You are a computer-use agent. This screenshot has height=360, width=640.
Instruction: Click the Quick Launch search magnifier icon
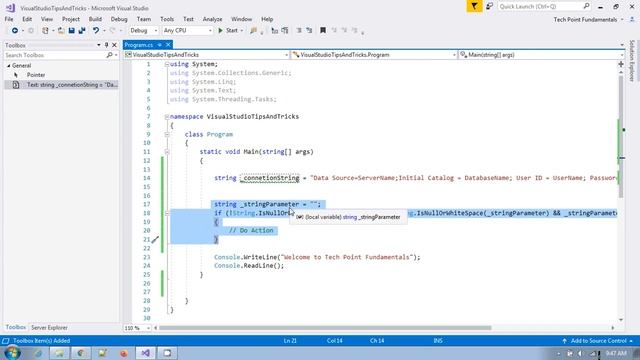click(x=586, y=6)
